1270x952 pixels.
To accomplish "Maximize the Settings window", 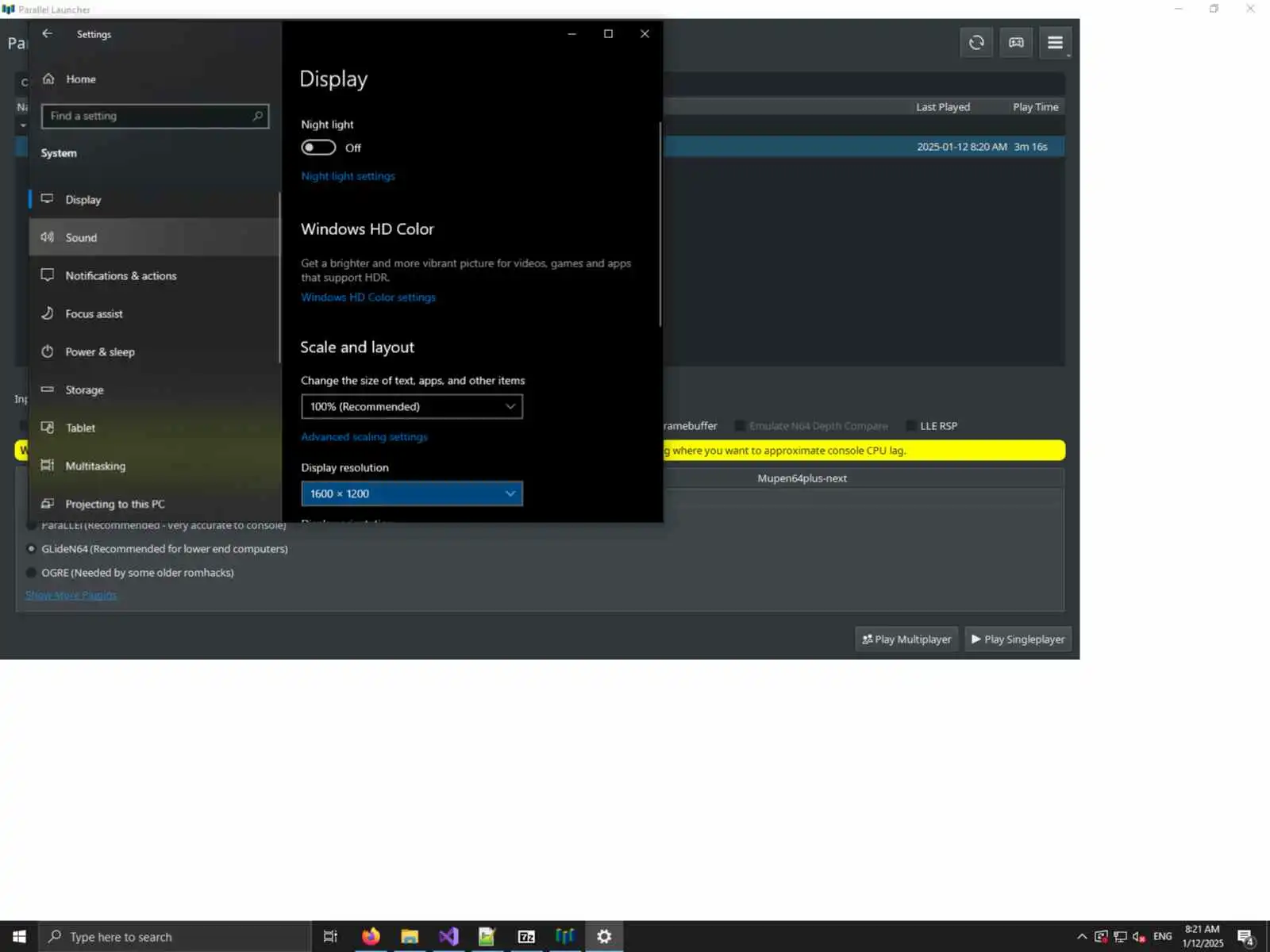I will click(608, 34).
